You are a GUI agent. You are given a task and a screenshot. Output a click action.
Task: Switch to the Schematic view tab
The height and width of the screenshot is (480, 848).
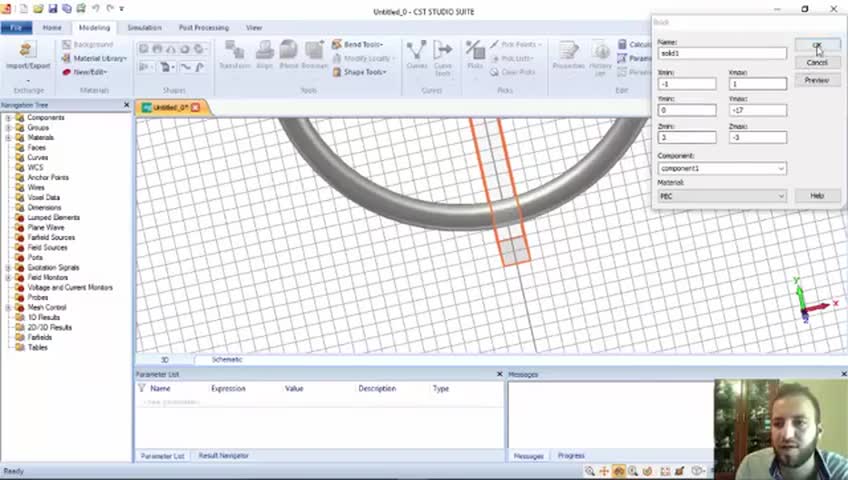pos(227,359)
